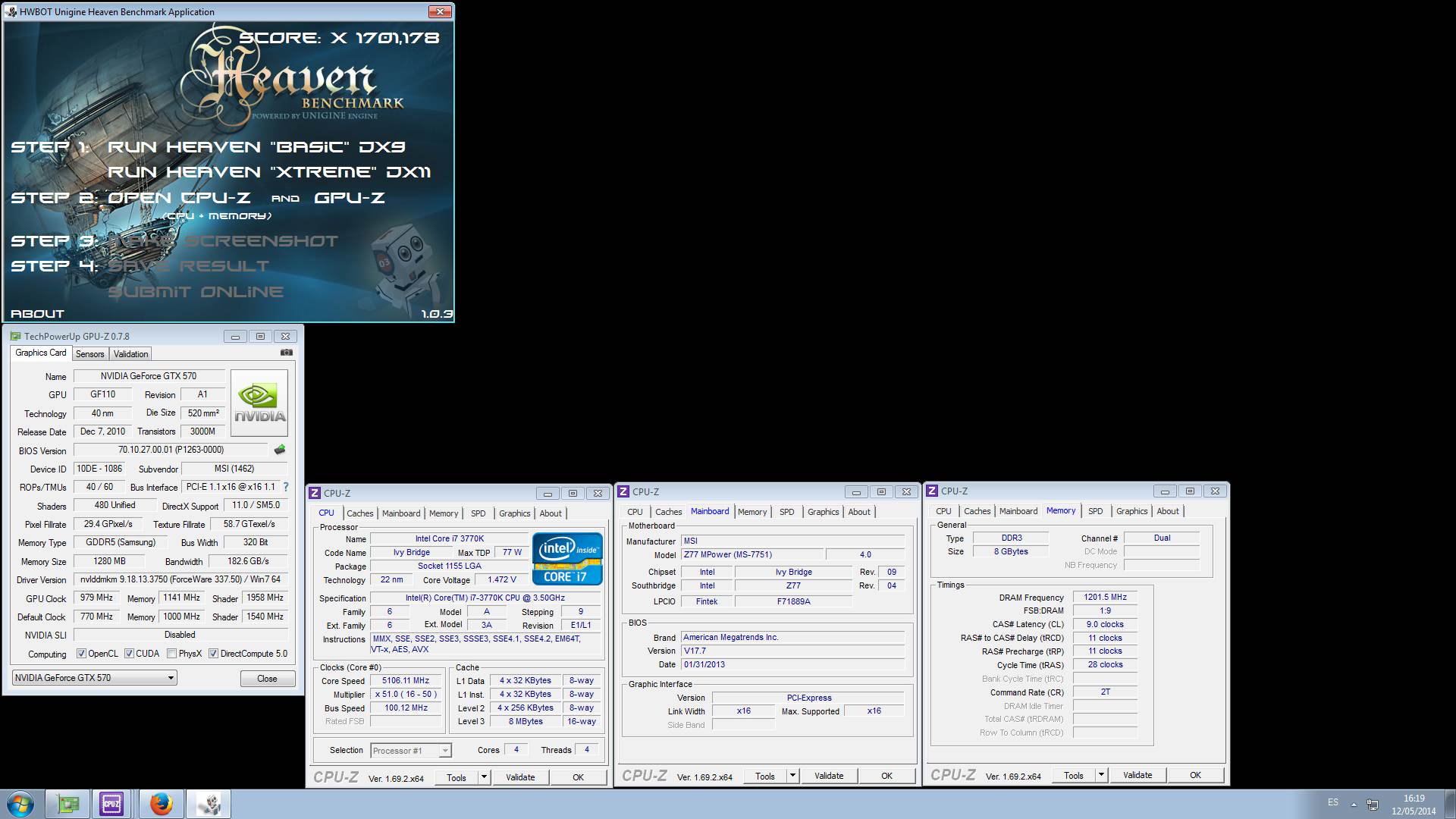Click the HWBOT Heaven title bar icon

click(11, 11)
